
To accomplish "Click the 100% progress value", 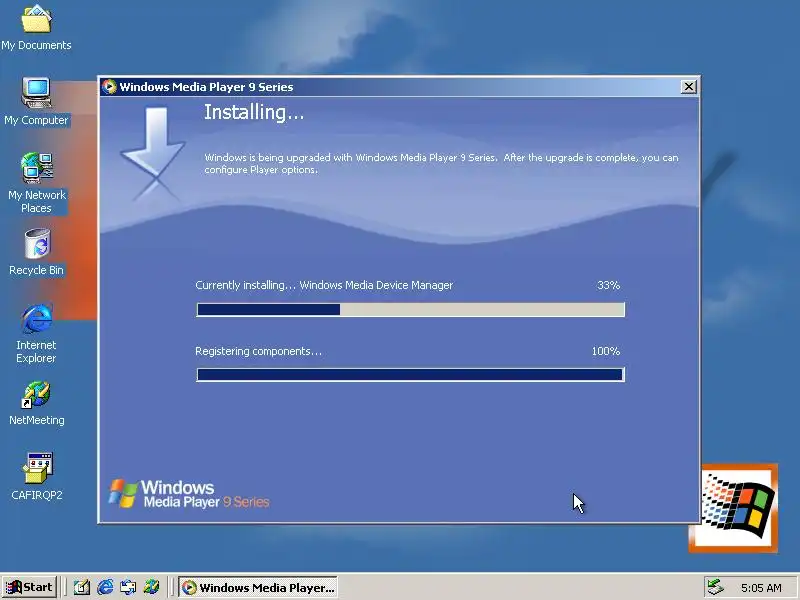I will pyautogui.click(x=606, y=351).
